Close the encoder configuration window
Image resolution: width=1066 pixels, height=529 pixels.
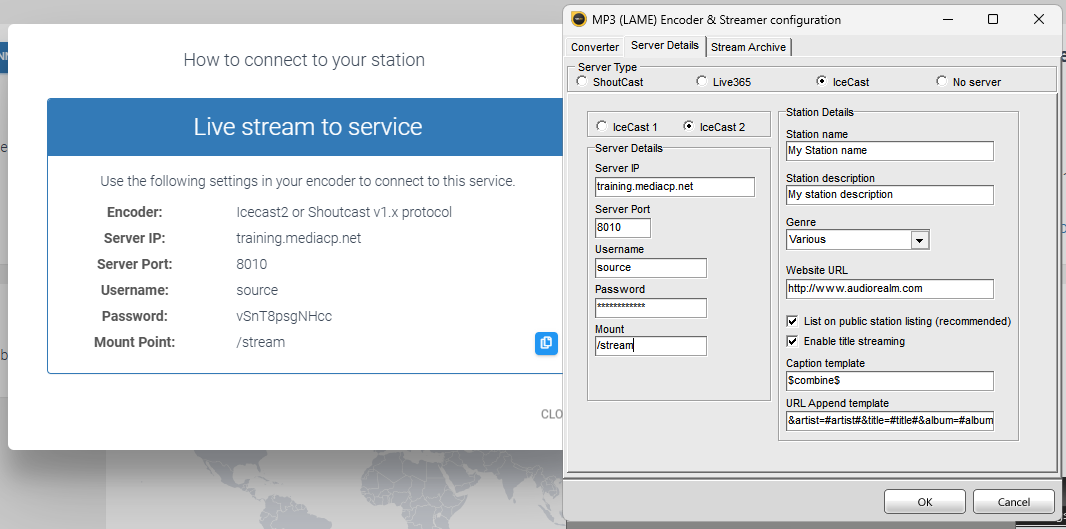point(1038,20)
